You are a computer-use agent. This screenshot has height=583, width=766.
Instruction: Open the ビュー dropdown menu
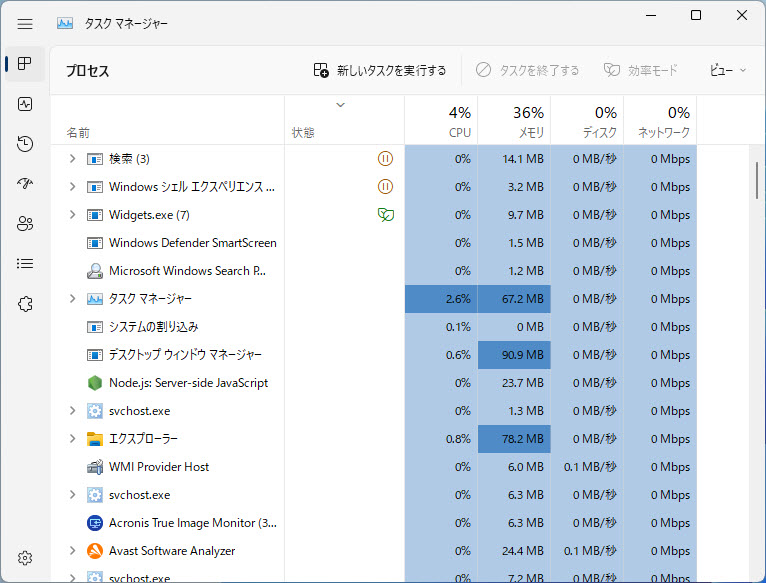point(728,70)
